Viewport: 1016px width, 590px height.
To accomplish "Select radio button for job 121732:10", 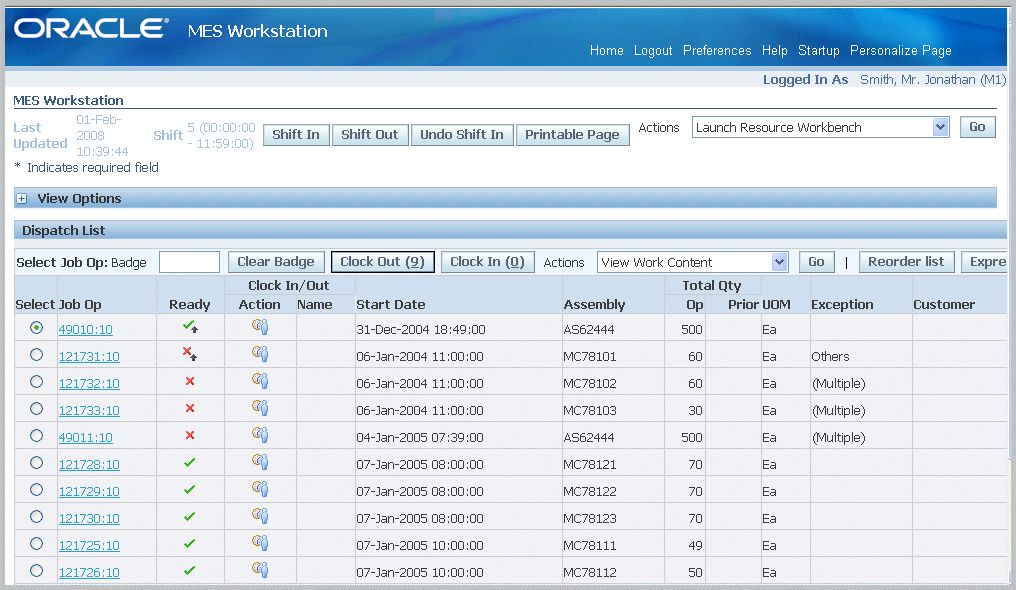I will point(36,381).
